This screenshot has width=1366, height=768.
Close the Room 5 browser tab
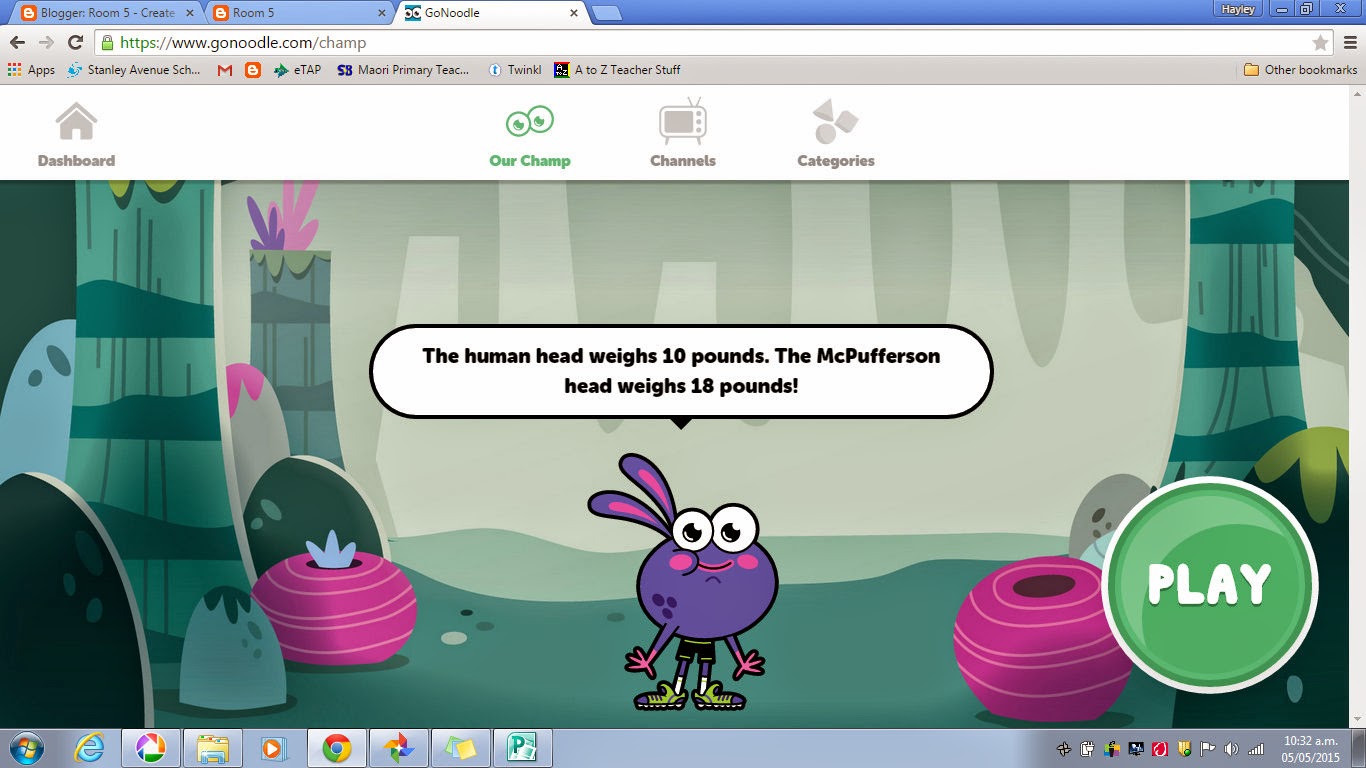(x=381, y=13)
